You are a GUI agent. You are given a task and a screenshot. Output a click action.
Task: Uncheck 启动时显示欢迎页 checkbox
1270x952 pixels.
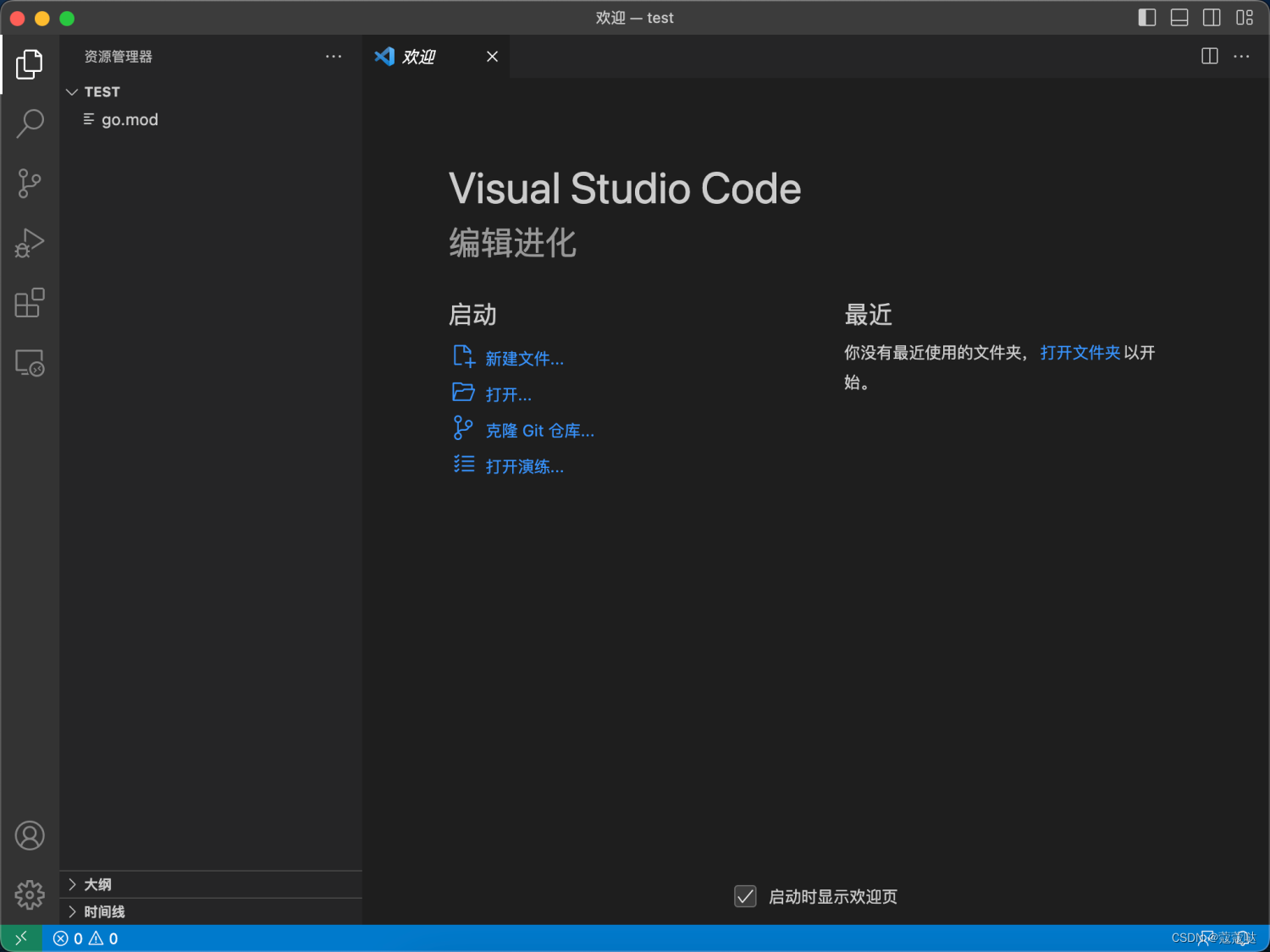click(x=745, y=896)
